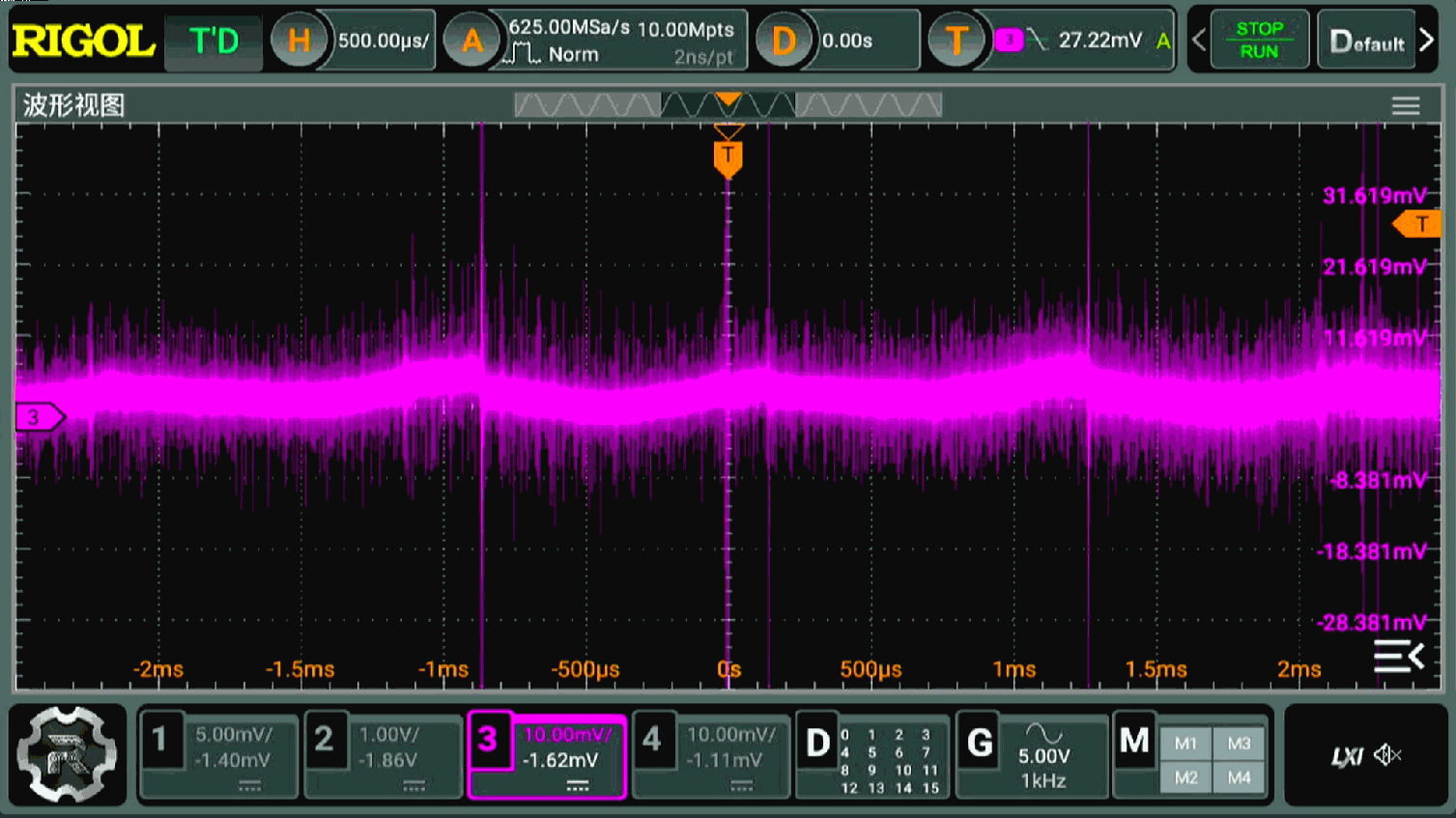This screenshot has height=818, width=1456.
Task: Open channel 2 1.00V scale settings
Action: coord(388,735)
